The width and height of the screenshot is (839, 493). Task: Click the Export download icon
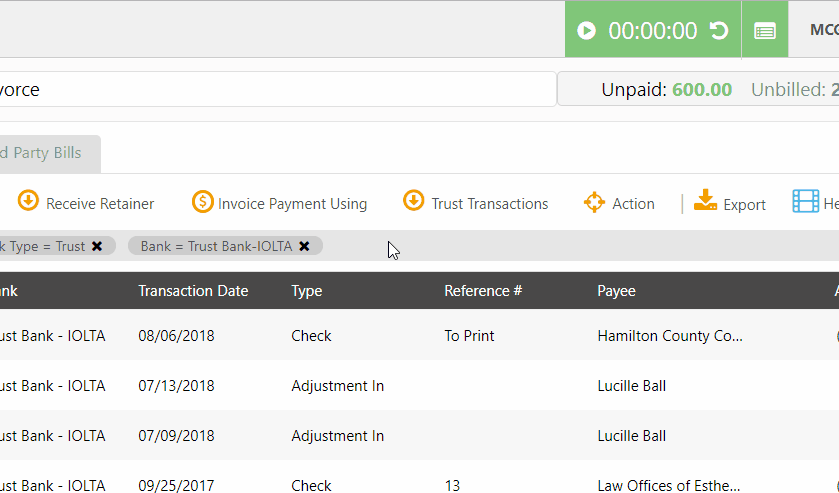pos(706,201)
